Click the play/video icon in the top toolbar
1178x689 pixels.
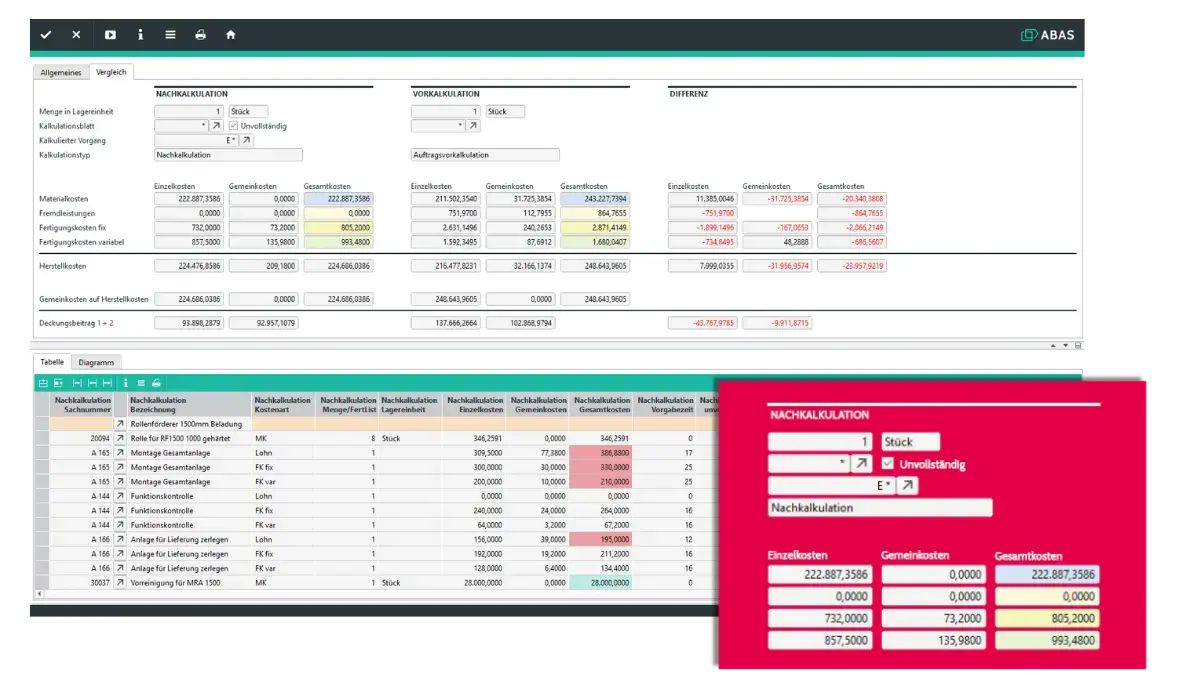[x=110, y=34]
